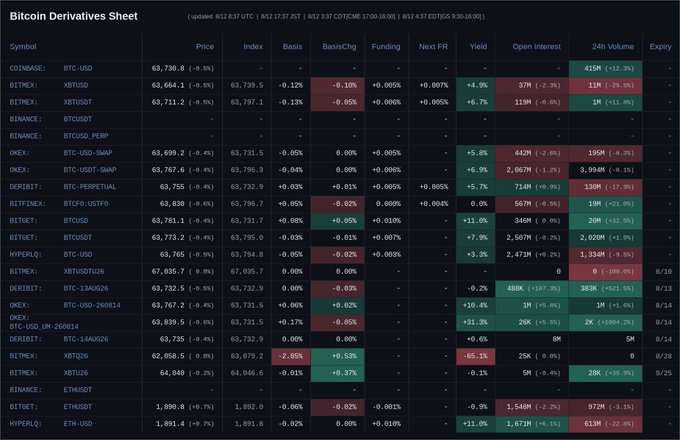The height and width of the screenshot is (440, 680).
Task: Select the XBTUSDTU26 symbol
Action: point(84,271)
